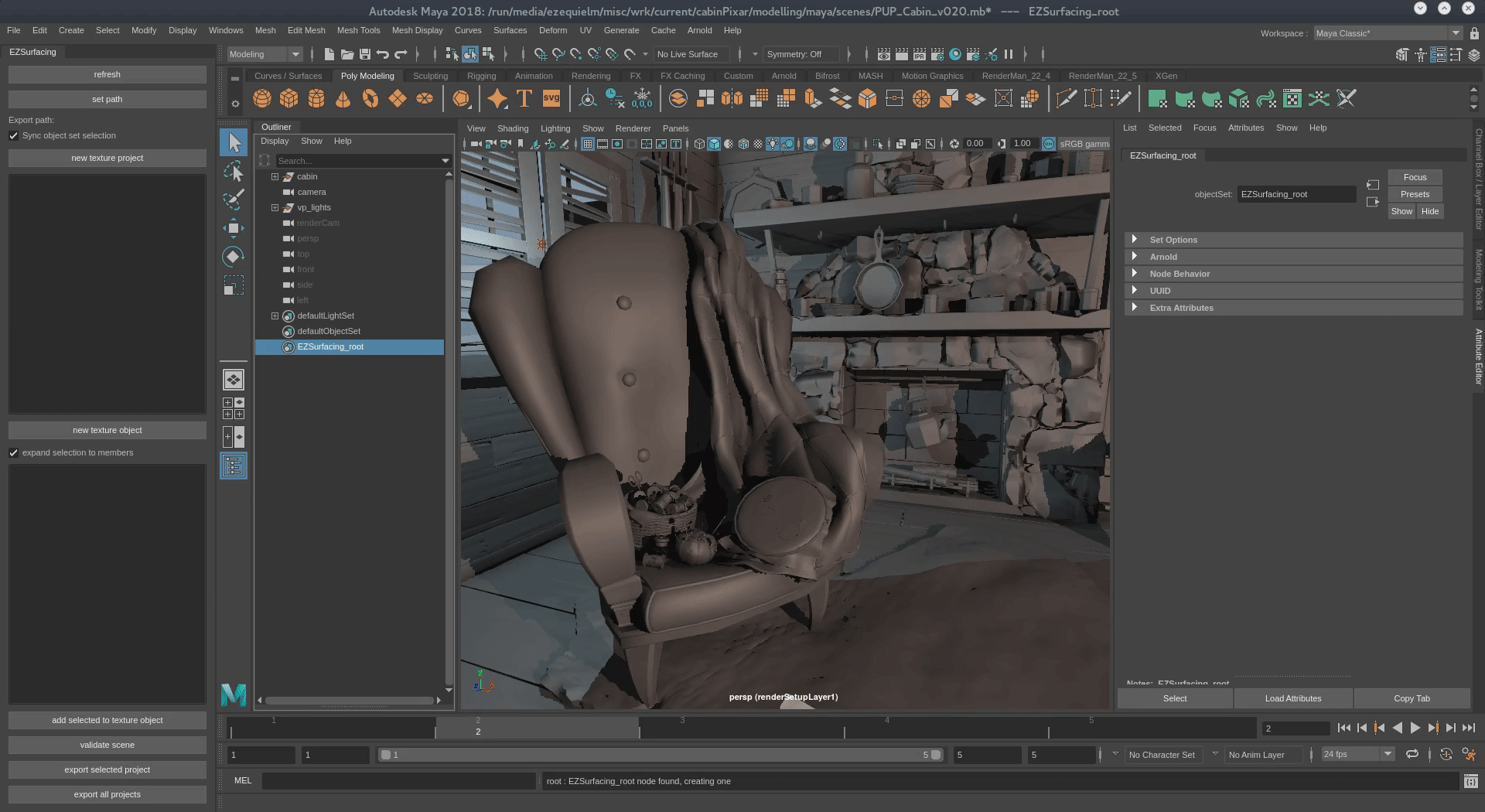Viewport: 1485px width, 812px height.
Task: Click the Undo arrow icon
Action: (383, 54)
